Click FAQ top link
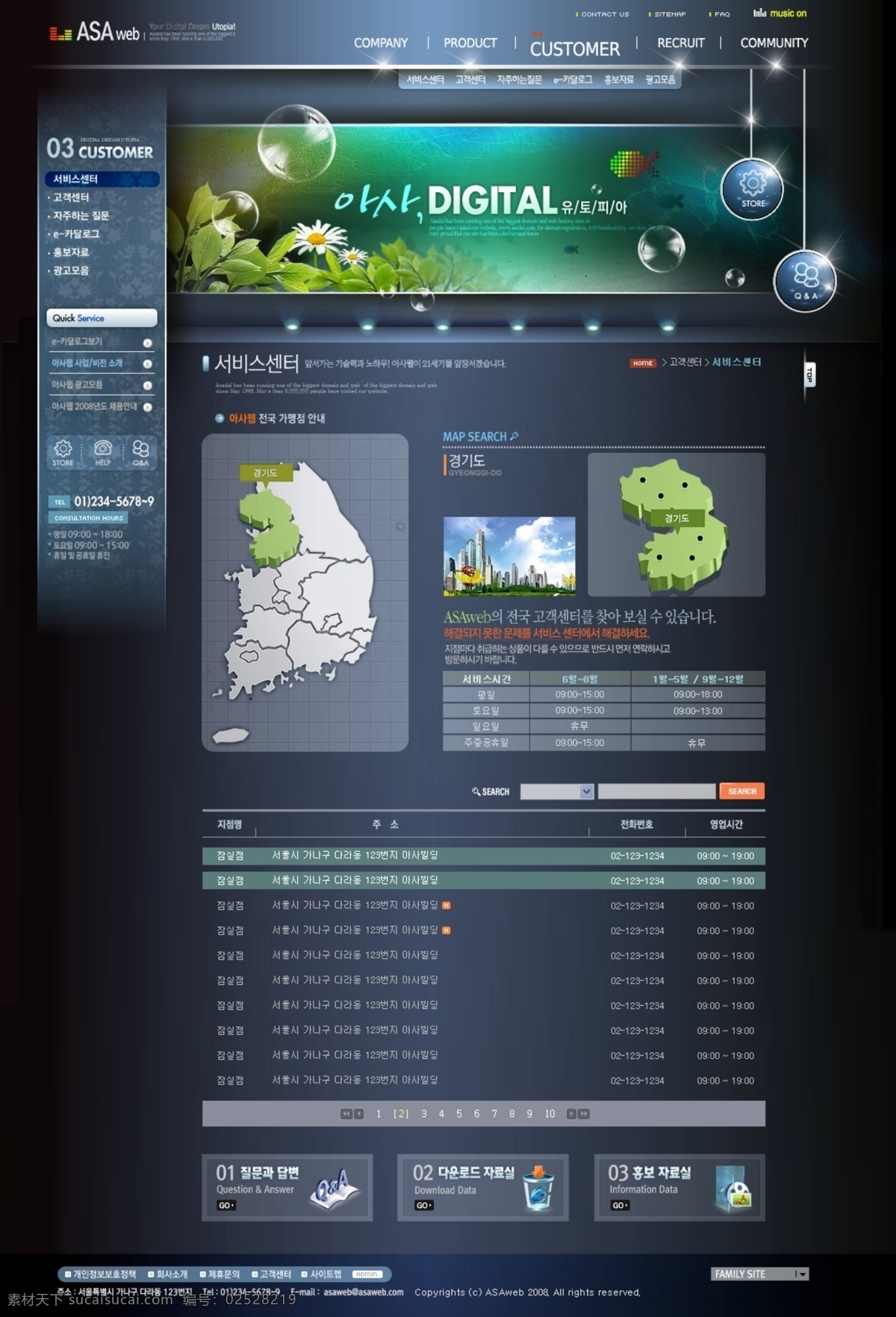 click(721, 14)
